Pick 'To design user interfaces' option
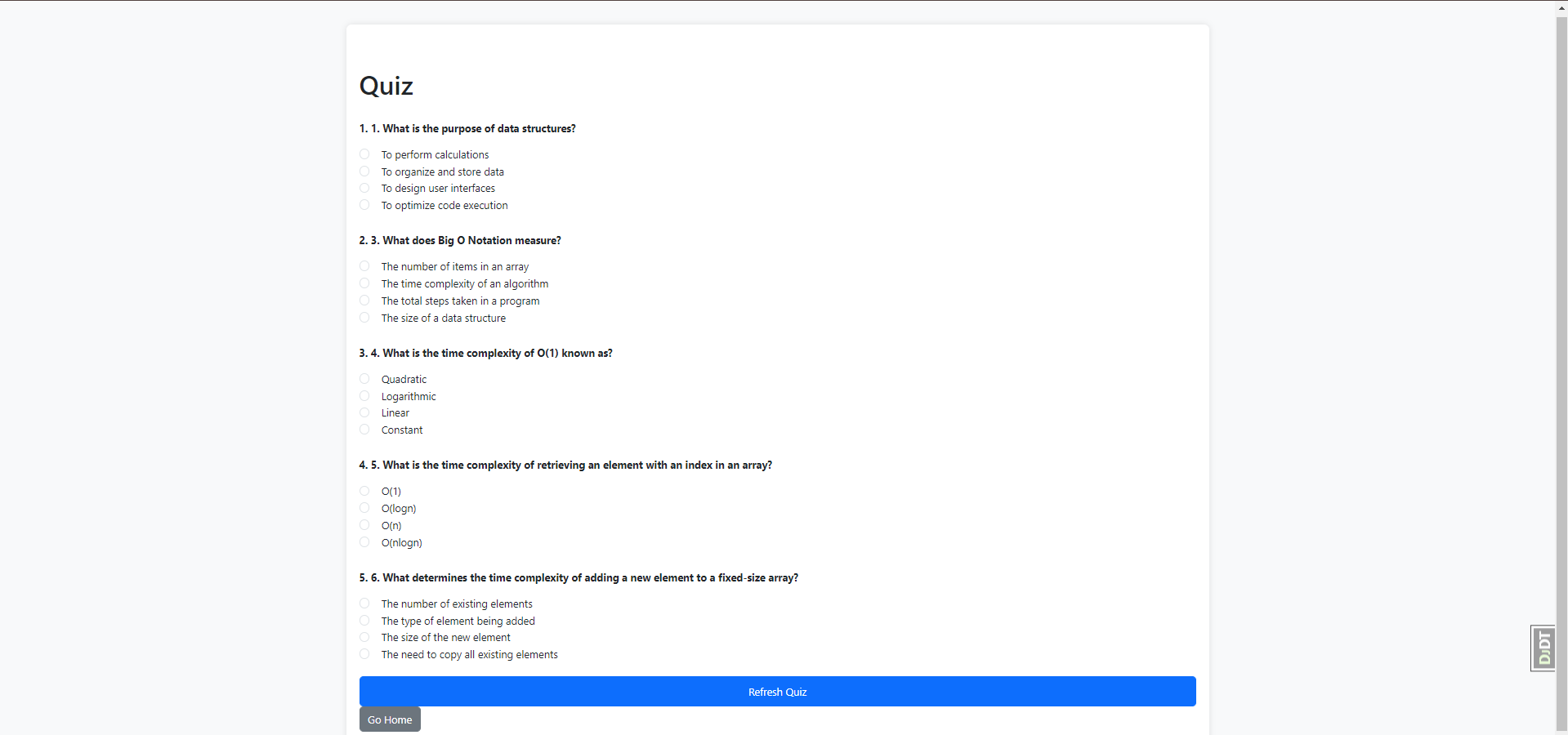1568x735 pixels. coord(364,188)
